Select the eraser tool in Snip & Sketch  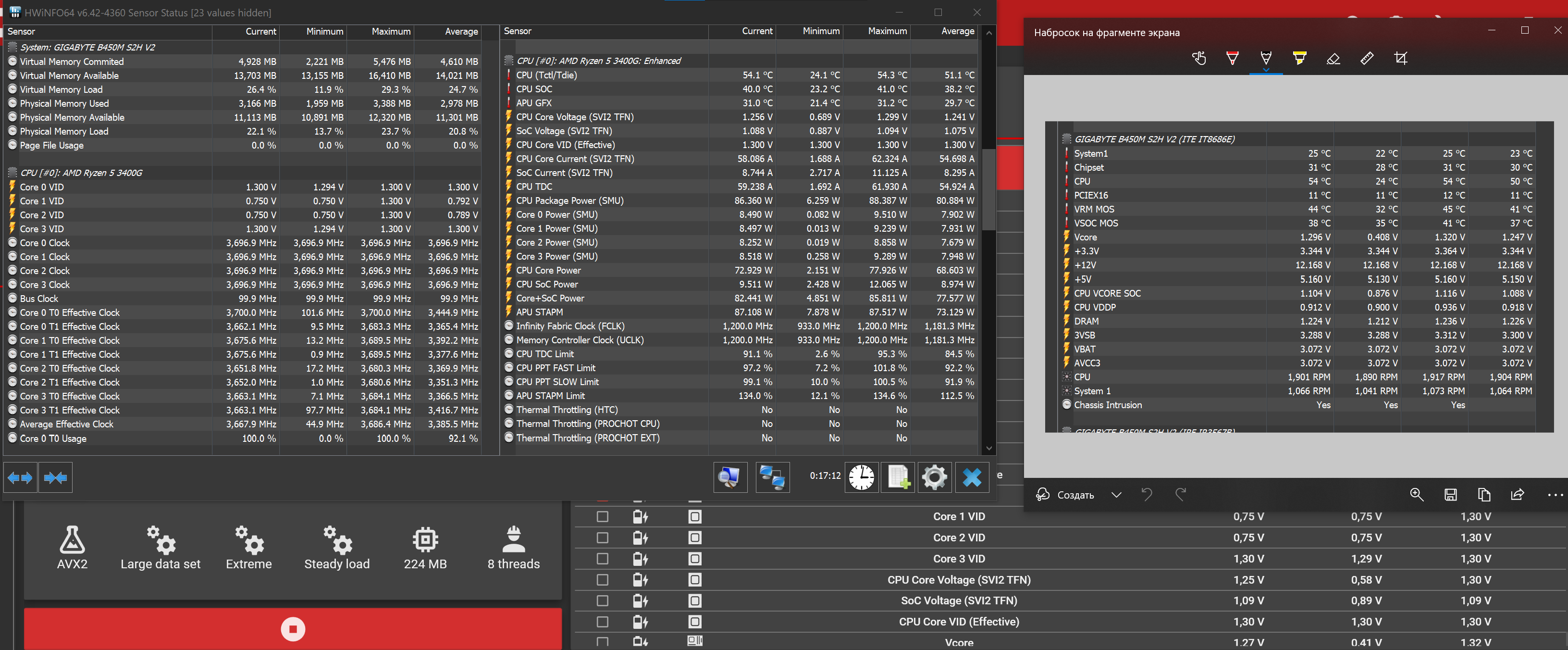[x=1333, y=59]
